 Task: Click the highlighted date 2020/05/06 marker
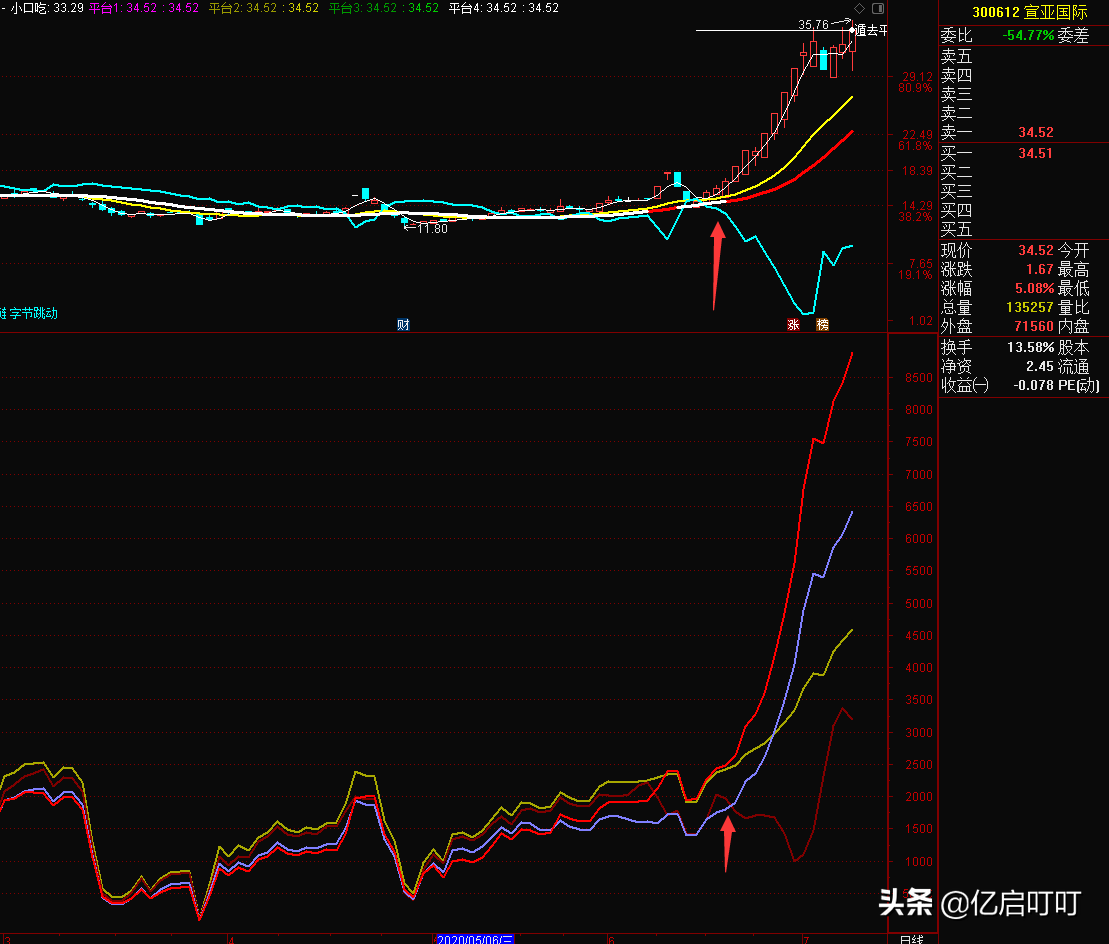pyautogui.click(x=475, y=938)
